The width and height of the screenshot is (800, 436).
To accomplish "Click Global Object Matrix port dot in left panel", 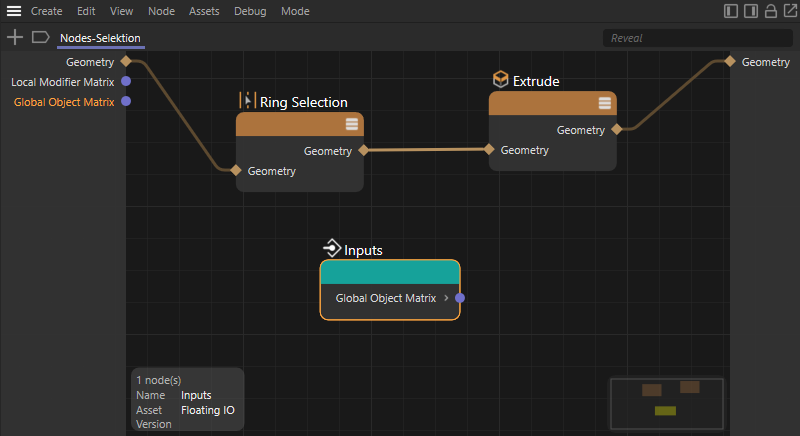I will [126, 101].
